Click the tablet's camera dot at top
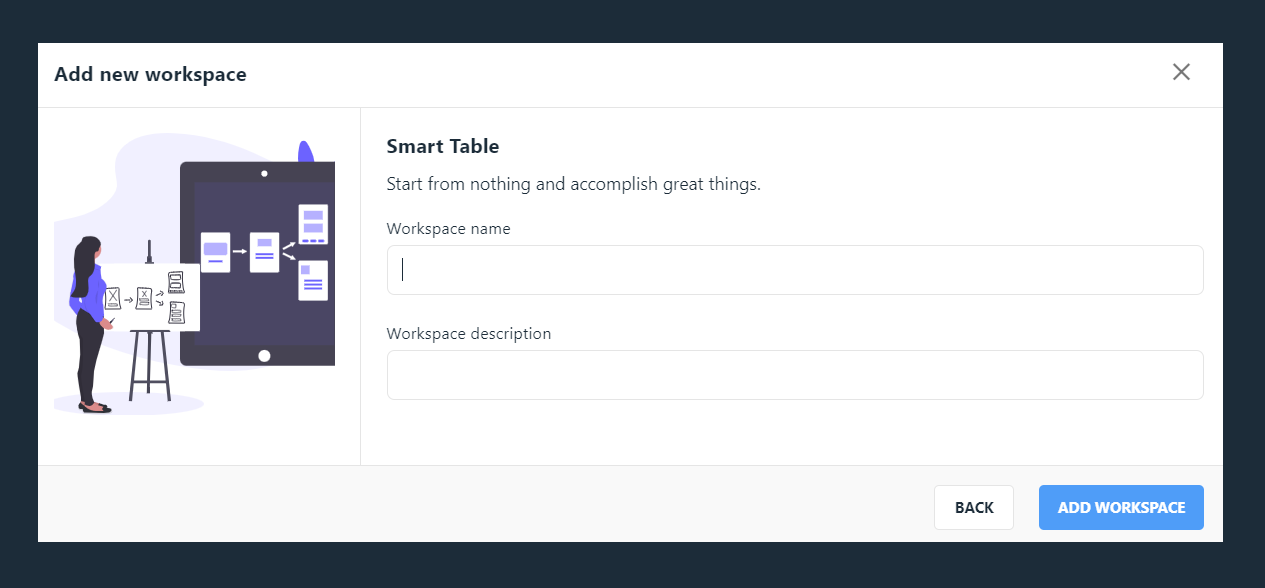1265x588 pixels. coord(264,173)
